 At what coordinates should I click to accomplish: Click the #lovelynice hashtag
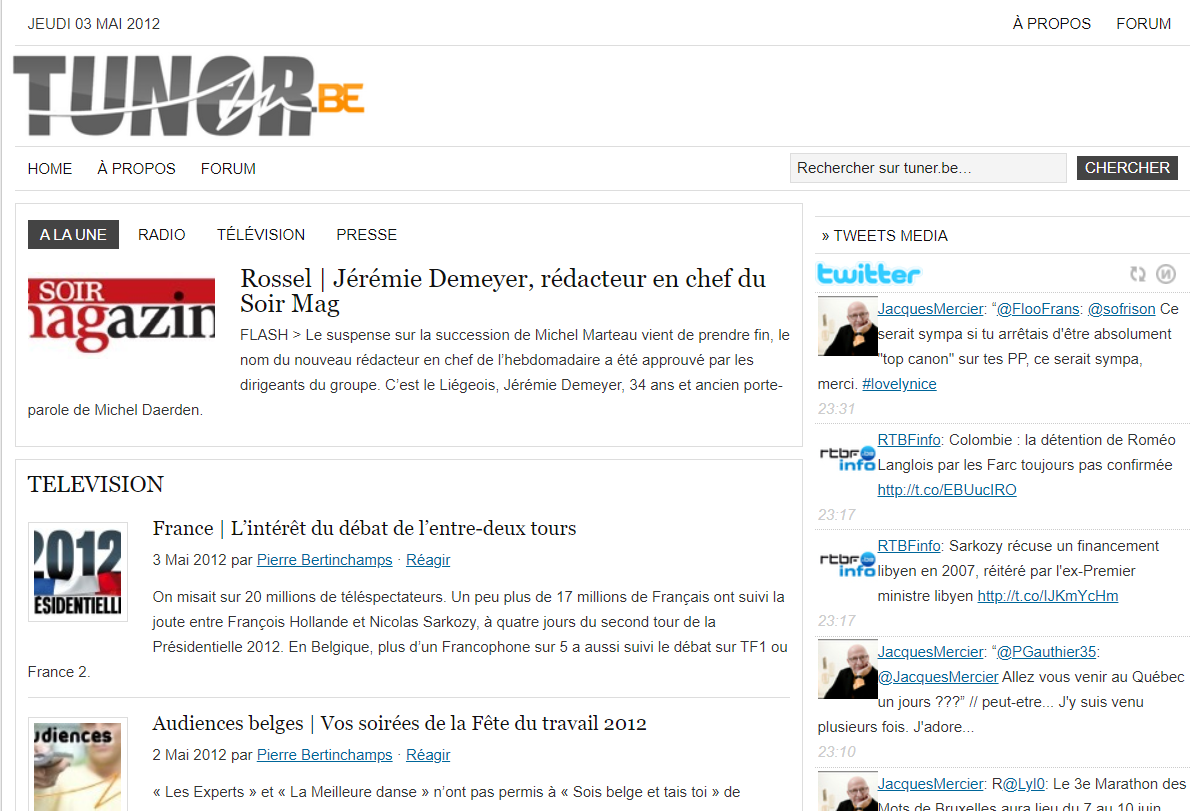[899, 384]
